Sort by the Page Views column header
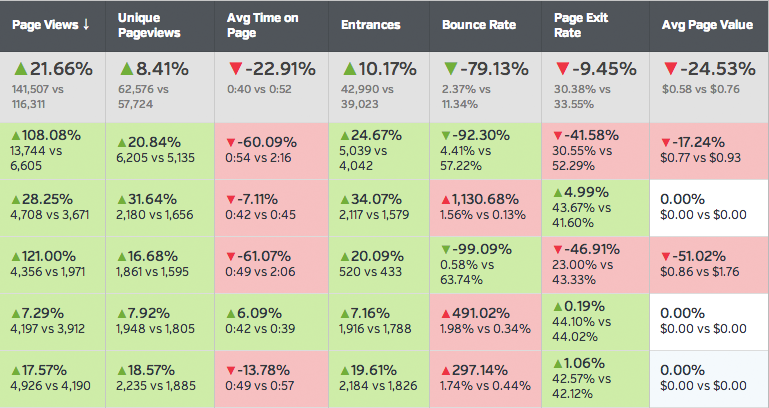 pos(45,24)
